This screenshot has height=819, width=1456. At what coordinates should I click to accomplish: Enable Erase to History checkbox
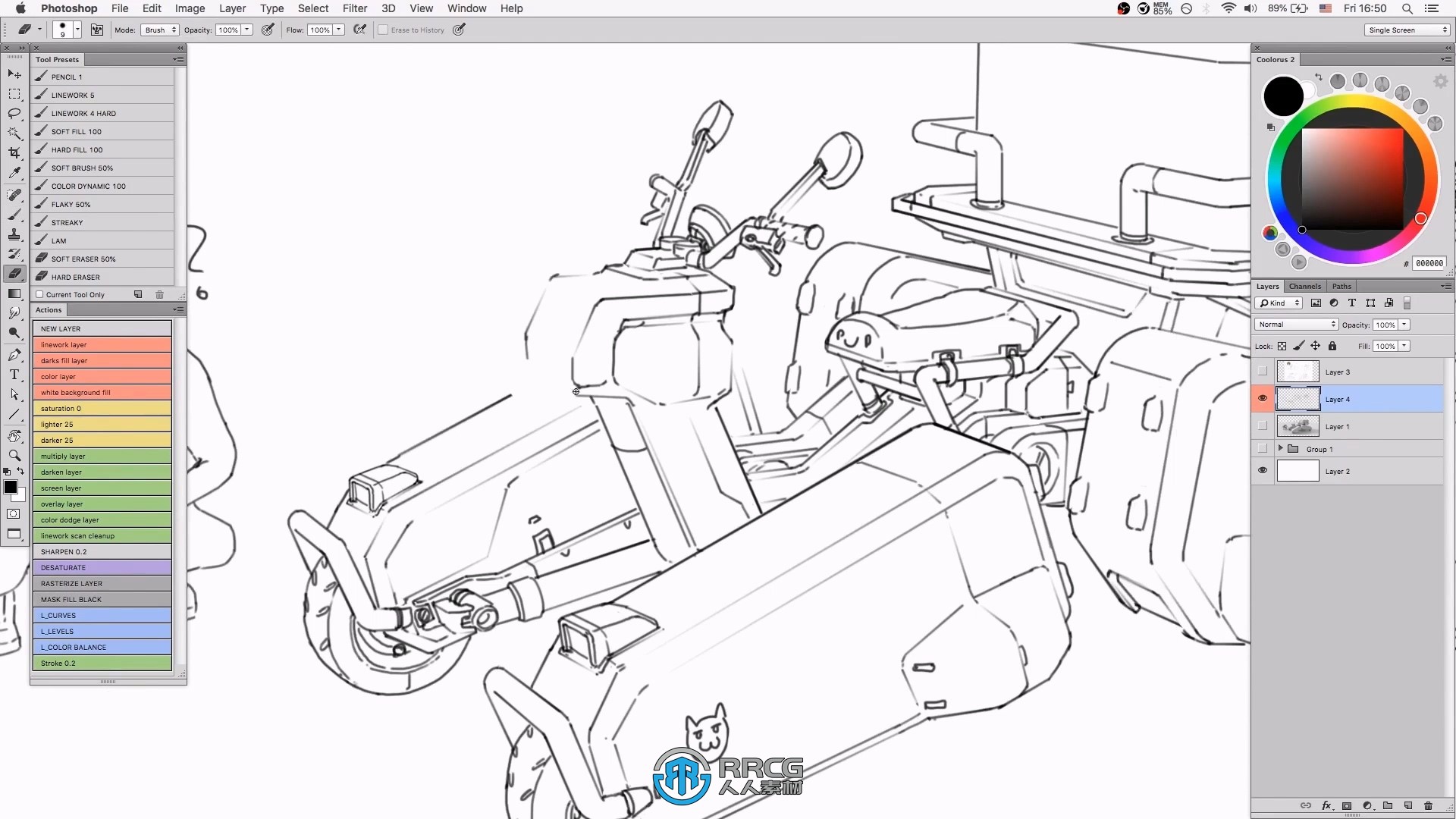pos(383,30)
